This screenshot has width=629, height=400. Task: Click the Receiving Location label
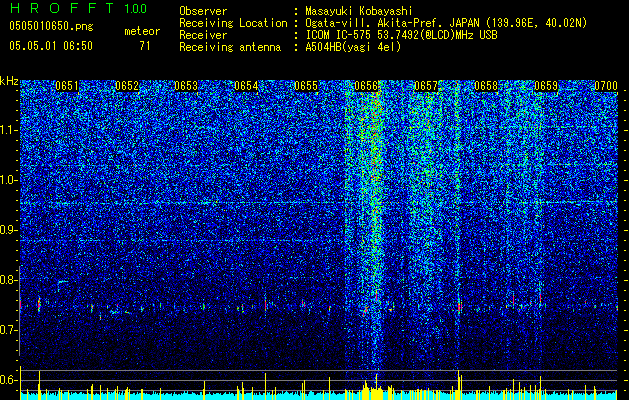click(x=233, y=23)
